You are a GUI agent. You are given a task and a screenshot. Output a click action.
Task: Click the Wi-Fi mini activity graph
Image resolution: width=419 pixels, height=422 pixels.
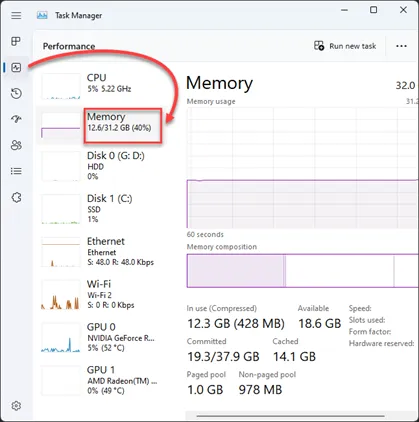click(x=61, y=295)
